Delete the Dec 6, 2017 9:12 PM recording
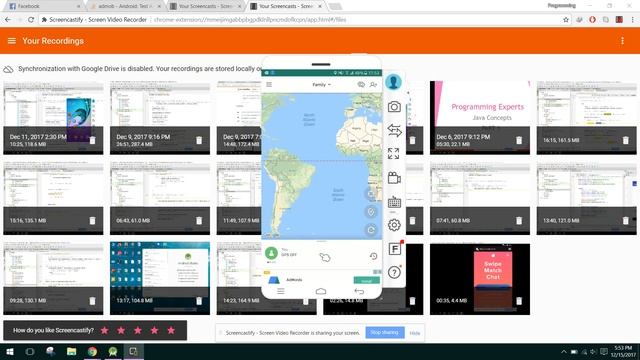This screenshot has width=640, height=360. tap(519, 140)
